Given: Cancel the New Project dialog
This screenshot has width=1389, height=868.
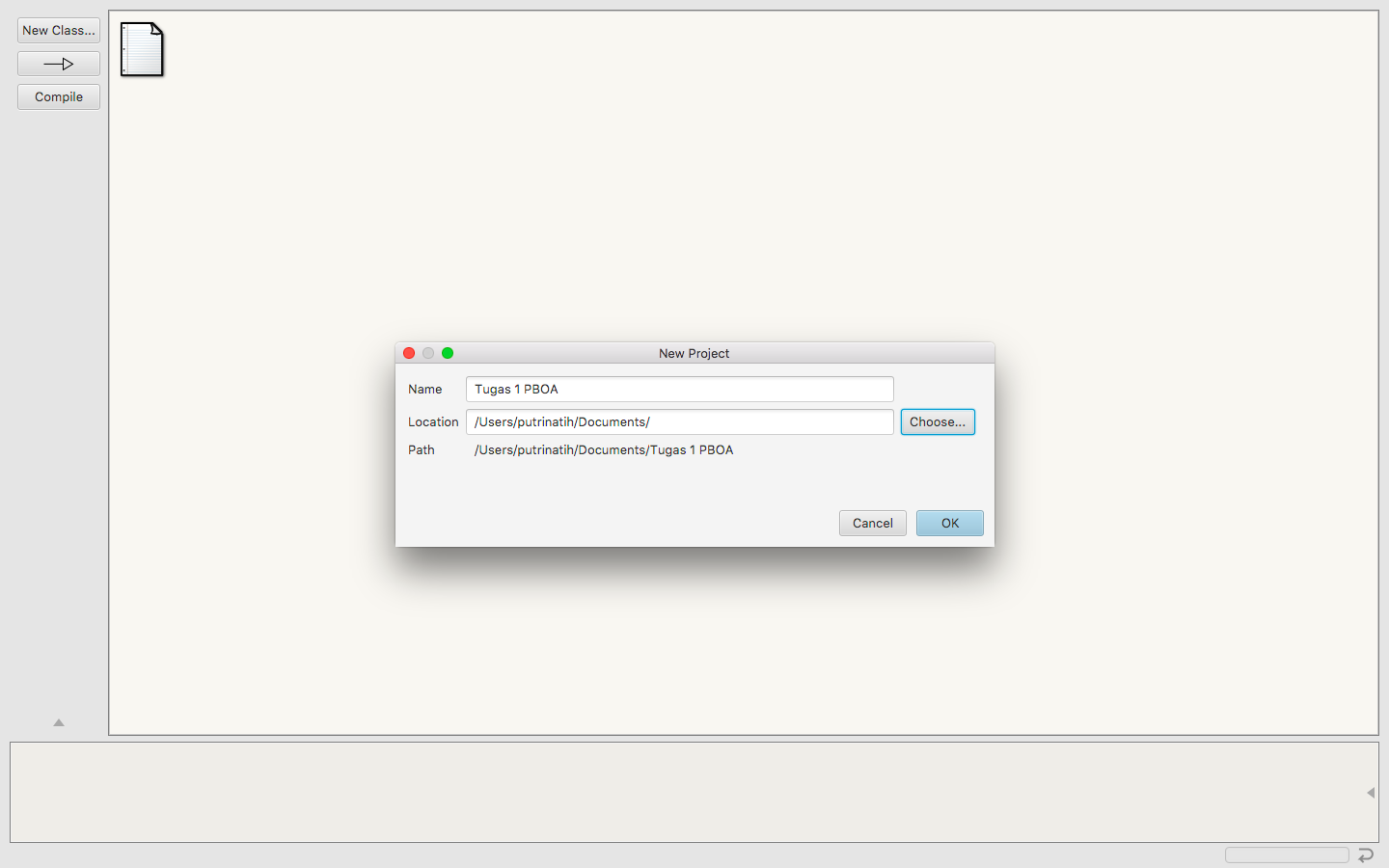Looking at the screenshot, I should 873,524.
